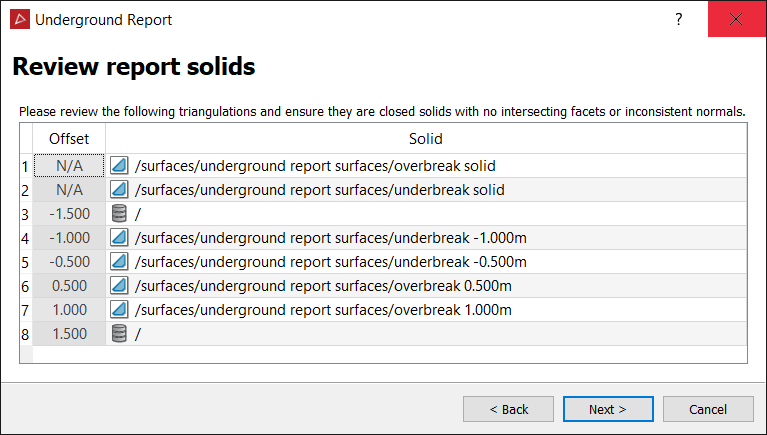Click the overbreak solid triangulation icon

[x=119, y=165]
